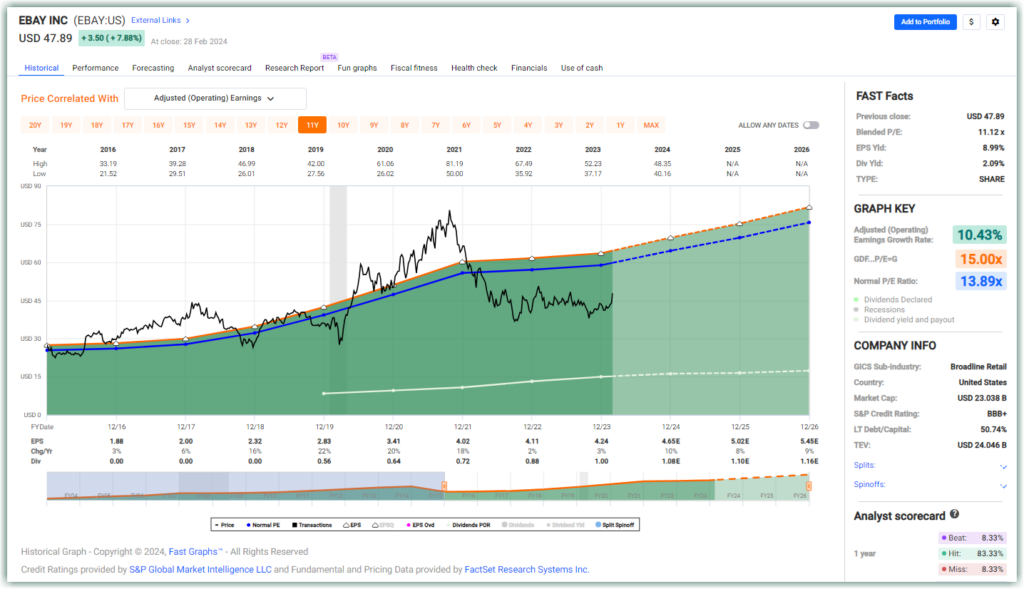Screen dimensions: 1024x589
Task: Toggle Split Spinoff in chart legend
Action: pos(615,525)
